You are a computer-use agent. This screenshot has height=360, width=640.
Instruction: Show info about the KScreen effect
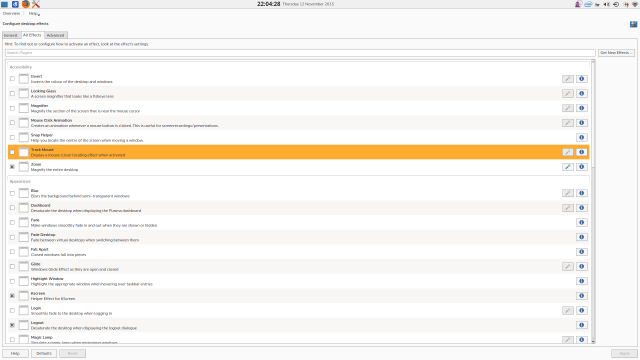582,296
